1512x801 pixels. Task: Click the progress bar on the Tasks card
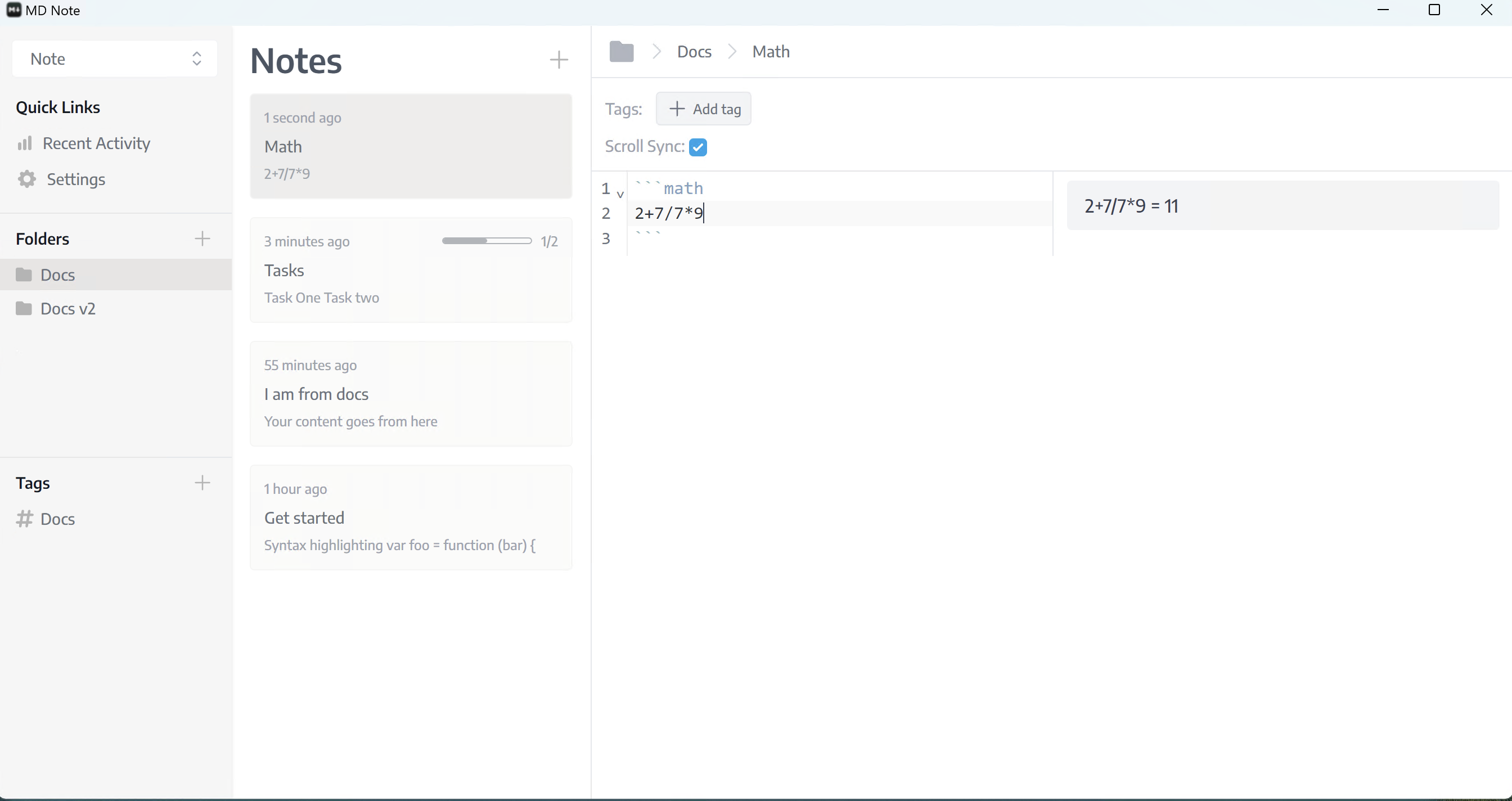click(x=486, y=241)
